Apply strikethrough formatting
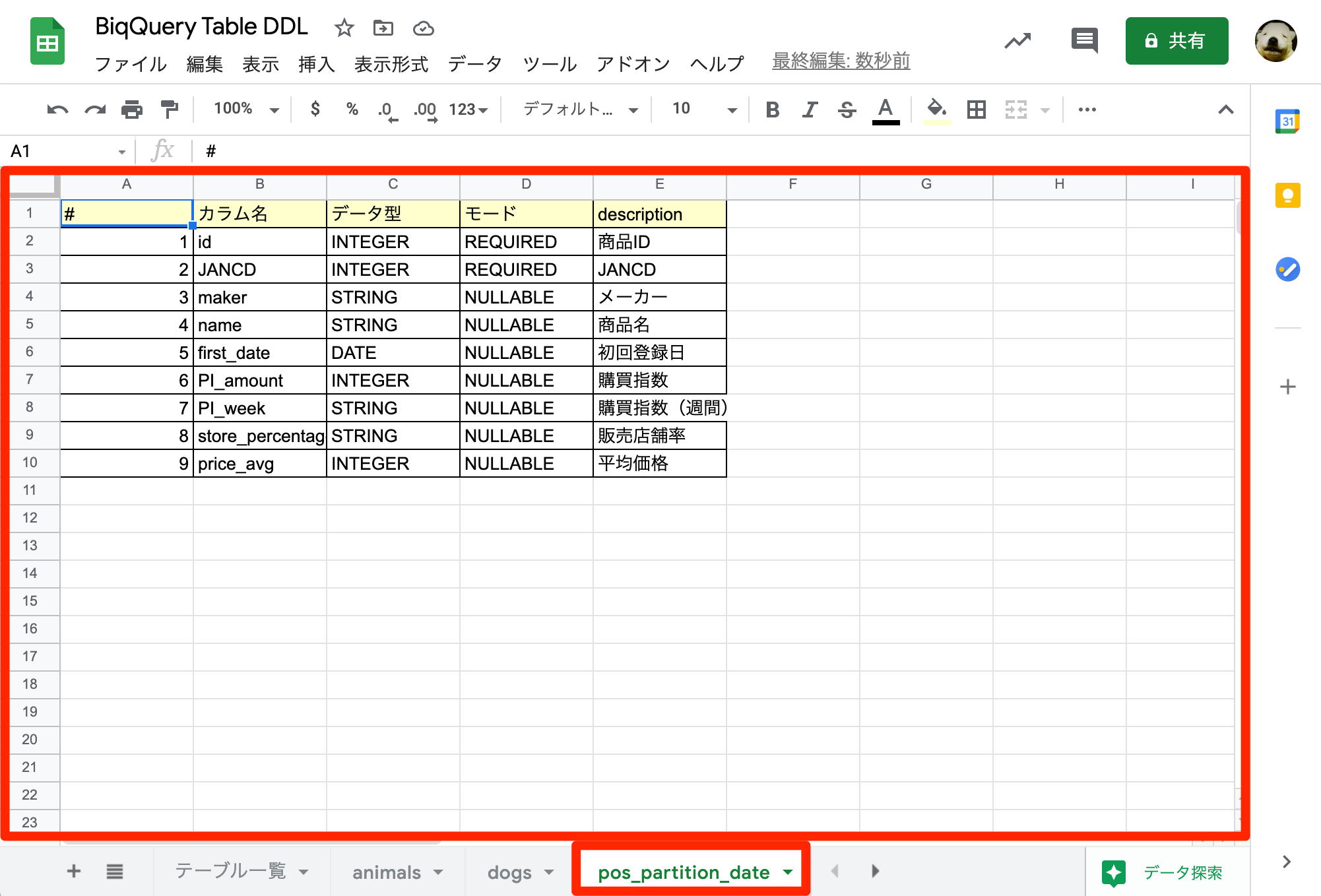This screenshot has width=1321, height=896. (x=846, y=110)
